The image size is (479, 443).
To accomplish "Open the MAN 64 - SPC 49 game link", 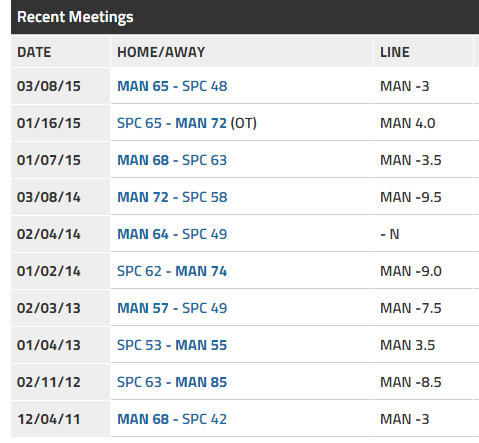I will click(172, 234).
